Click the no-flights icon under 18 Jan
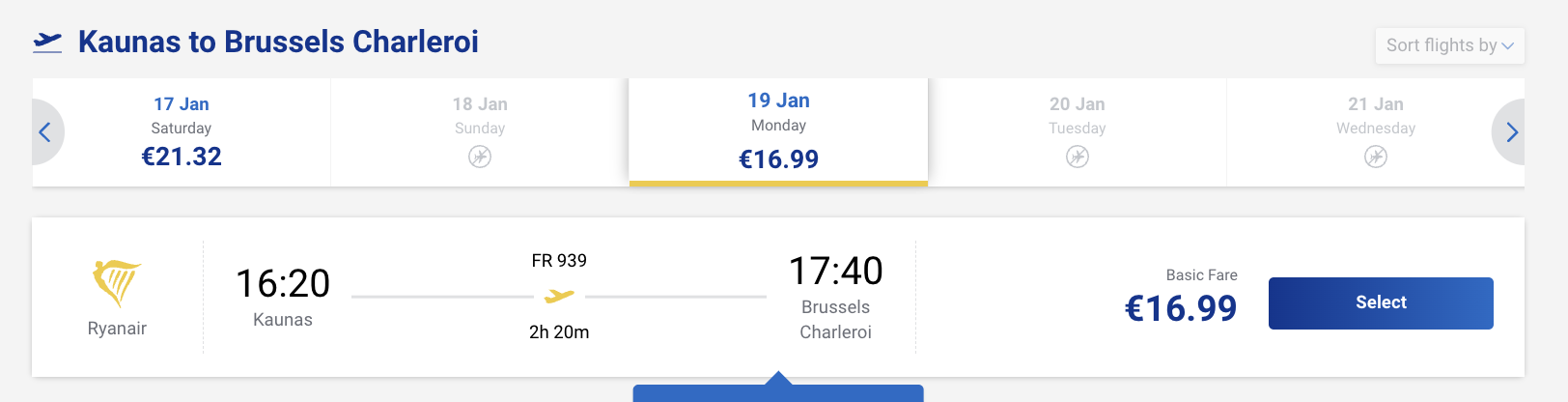 tap(480, 157)
